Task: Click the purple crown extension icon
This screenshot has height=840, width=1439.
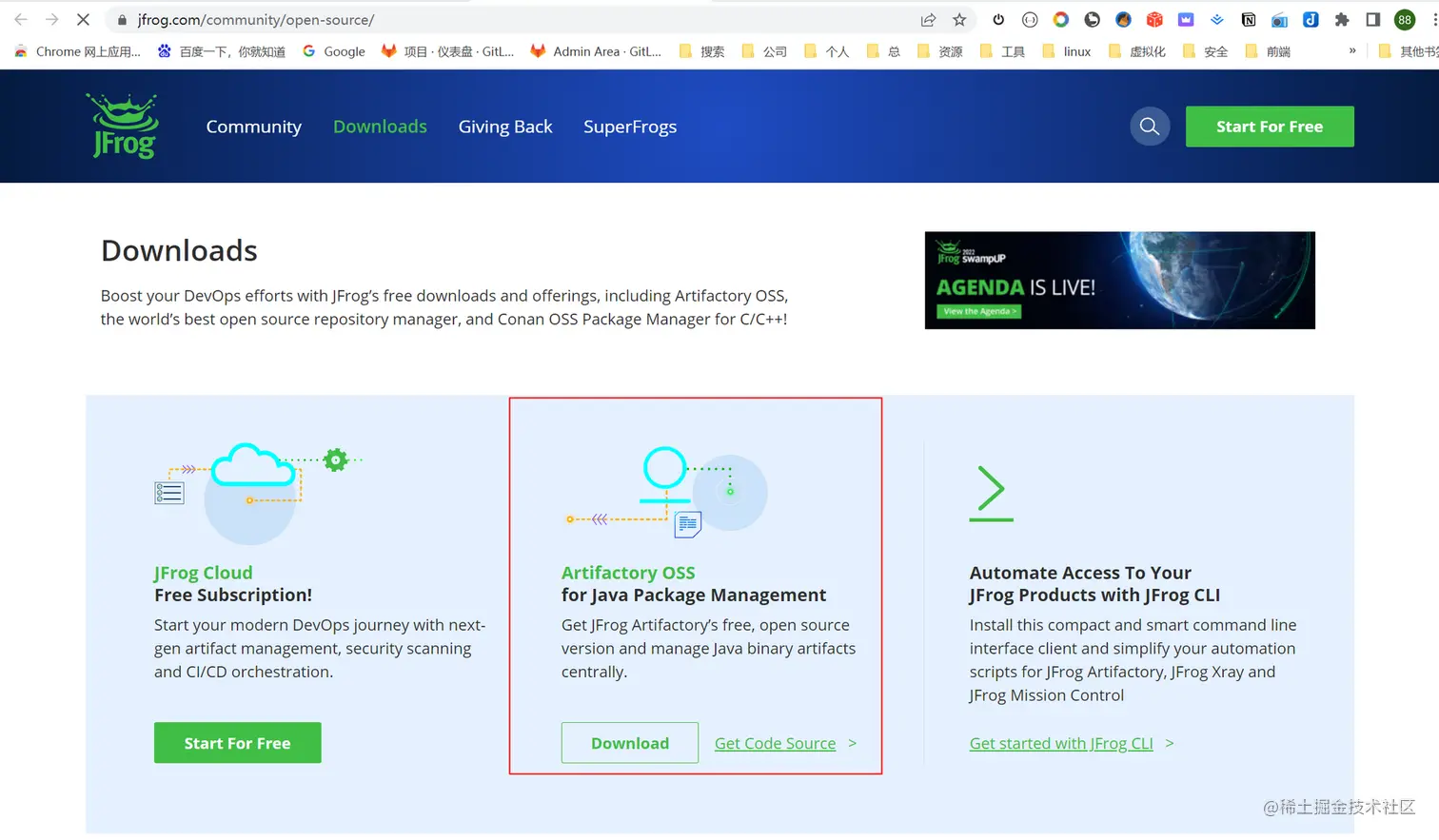Action: point(1186,19)
